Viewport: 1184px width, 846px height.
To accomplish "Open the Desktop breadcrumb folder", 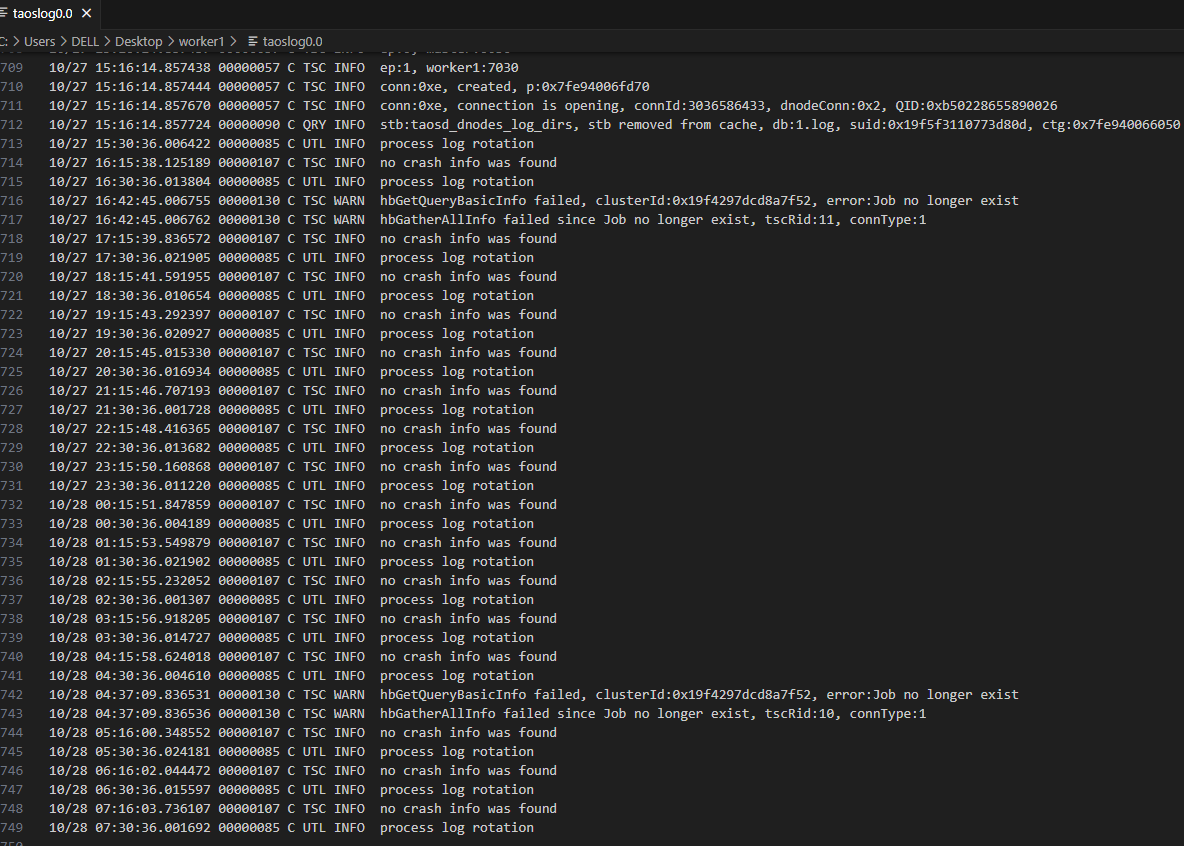I will click(138, 41).
